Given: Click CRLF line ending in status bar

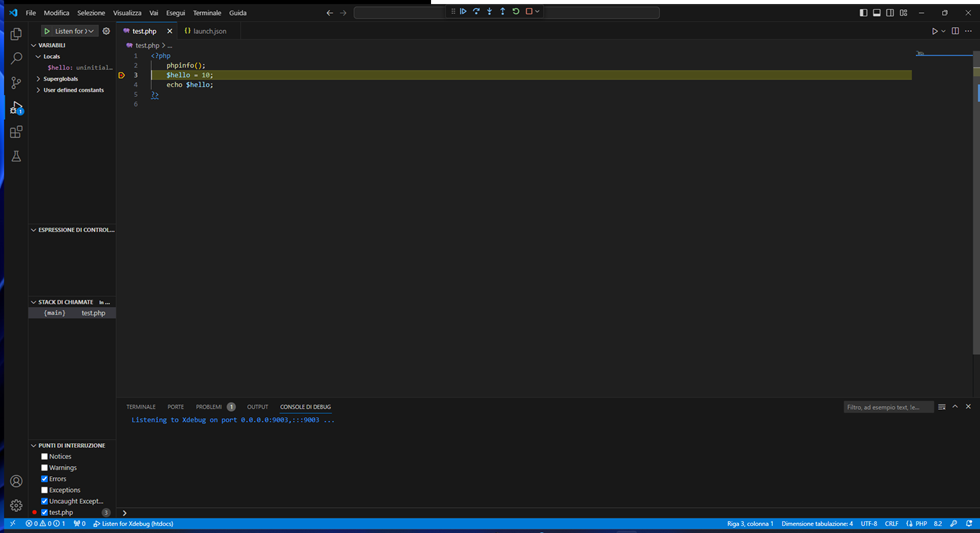Looking at the screenshot, I should point(891,524).
